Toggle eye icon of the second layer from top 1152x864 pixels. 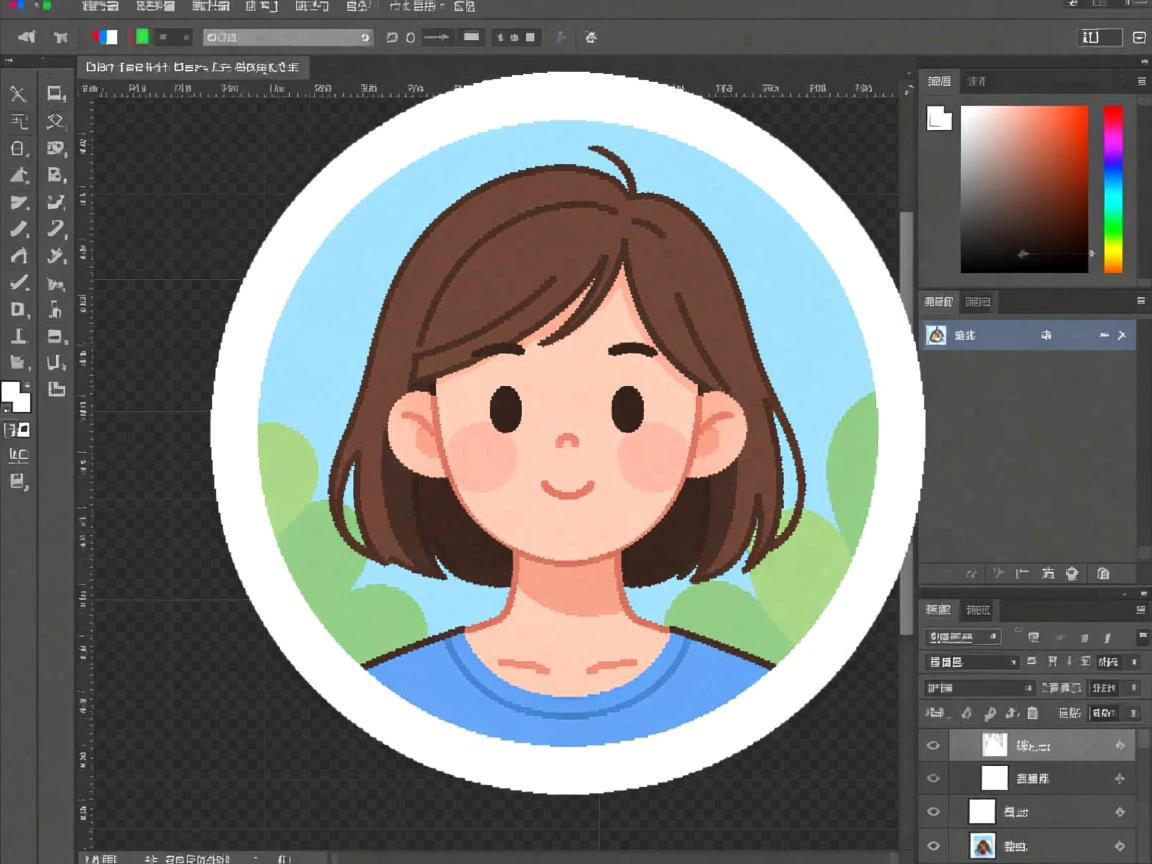coord(933,778)
